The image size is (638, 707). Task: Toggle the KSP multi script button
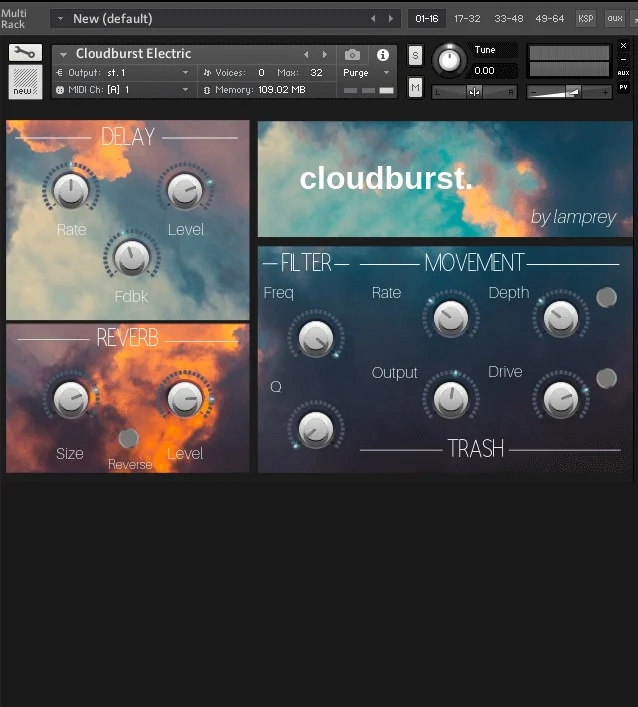pyautogui.click(x=586, y=18)
